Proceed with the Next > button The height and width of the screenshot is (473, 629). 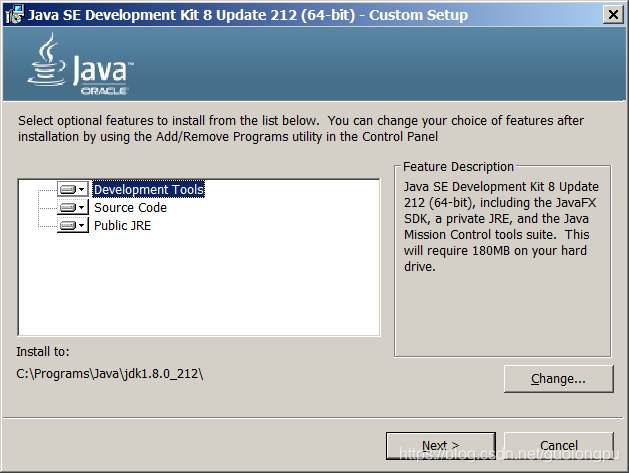point(440,445)
